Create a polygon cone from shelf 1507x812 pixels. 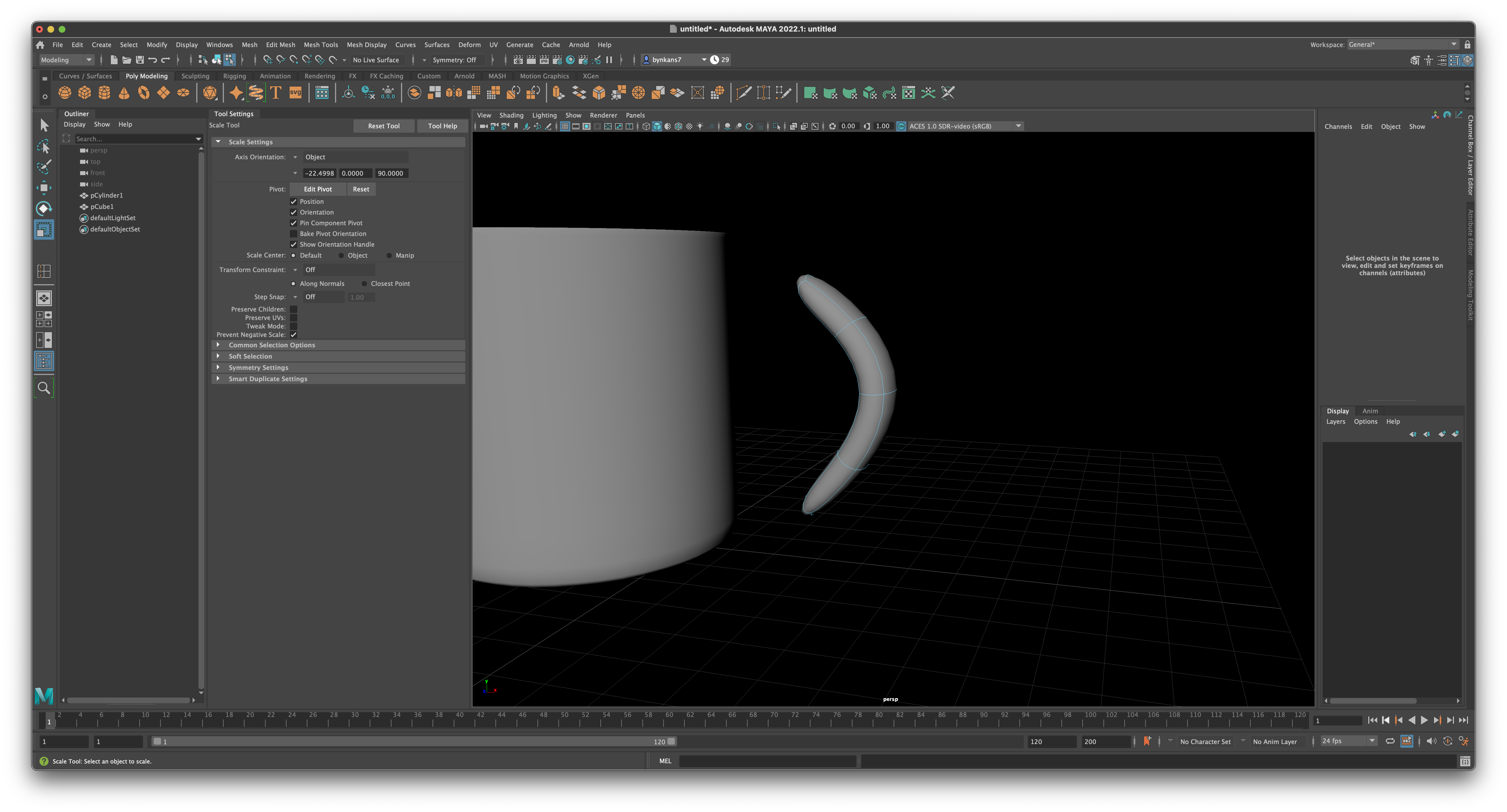click(x=124, y=93)
